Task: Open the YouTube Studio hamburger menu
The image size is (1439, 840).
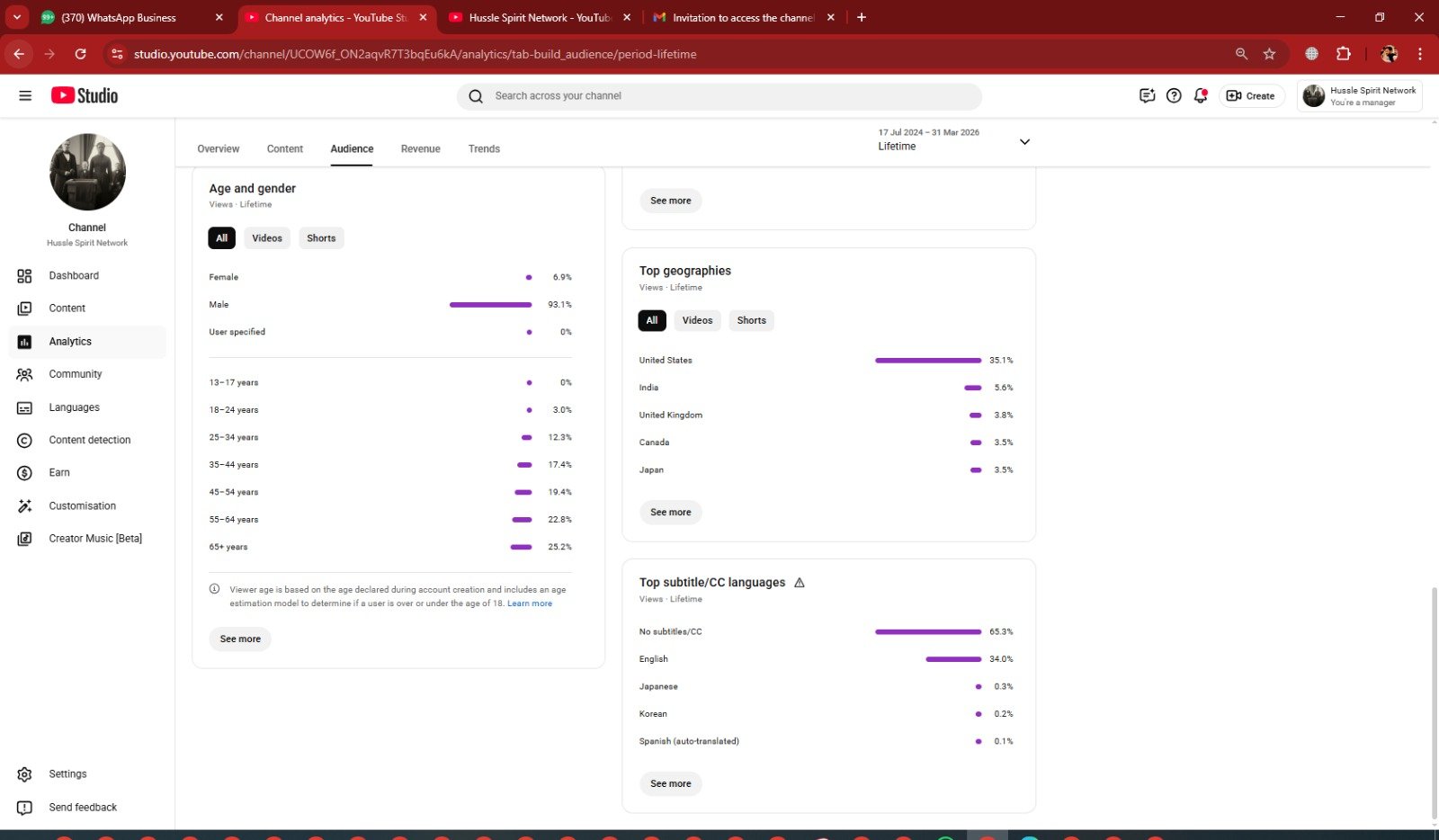Action: pos(25,95)
